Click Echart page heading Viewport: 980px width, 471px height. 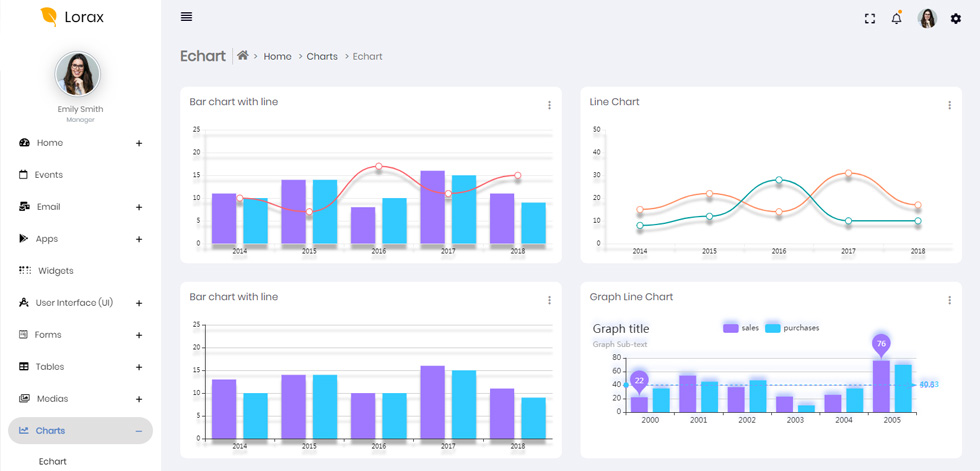[202, 56]
